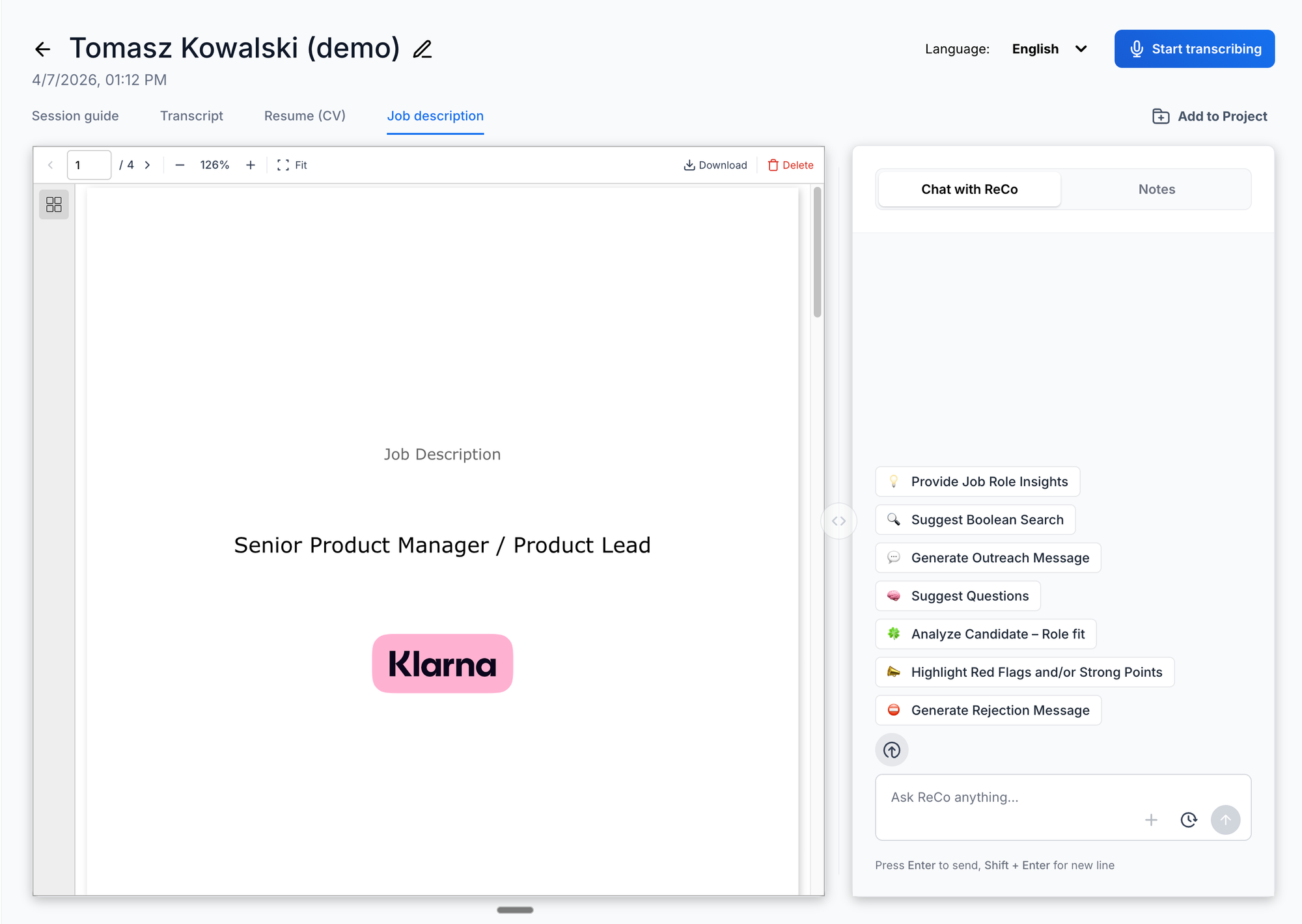This screenshot has width=1302, height=924.
Task: Choose Provide Job Role Insights suggestion
Action: 978,482
